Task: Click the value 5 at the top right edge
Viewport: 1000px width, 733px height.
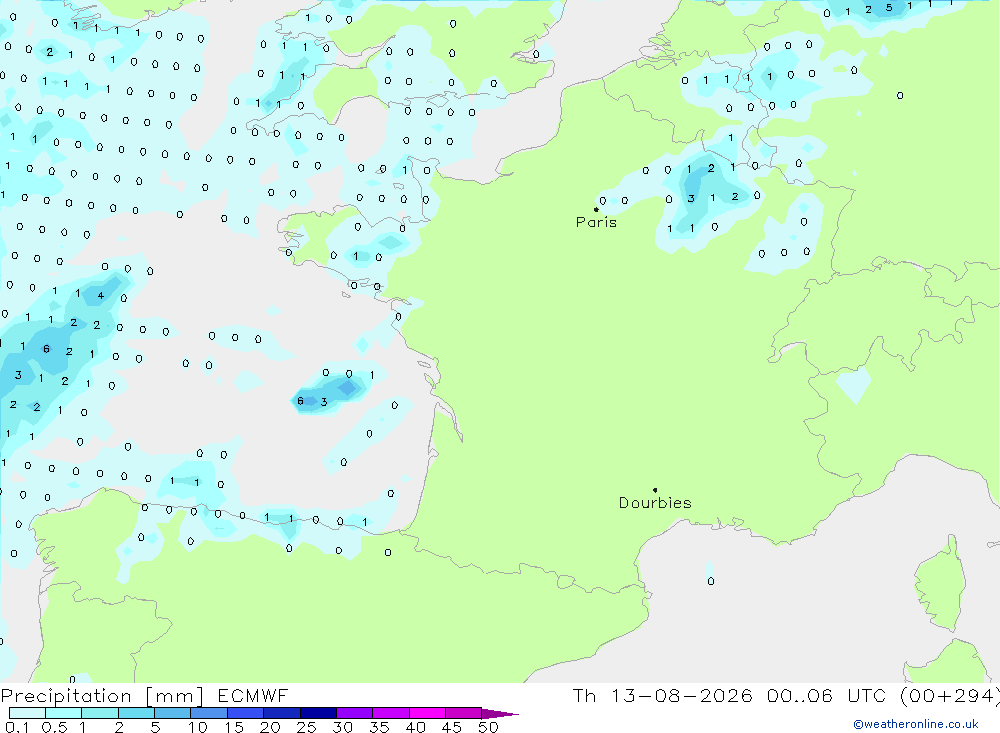Action: click(889, 8)
